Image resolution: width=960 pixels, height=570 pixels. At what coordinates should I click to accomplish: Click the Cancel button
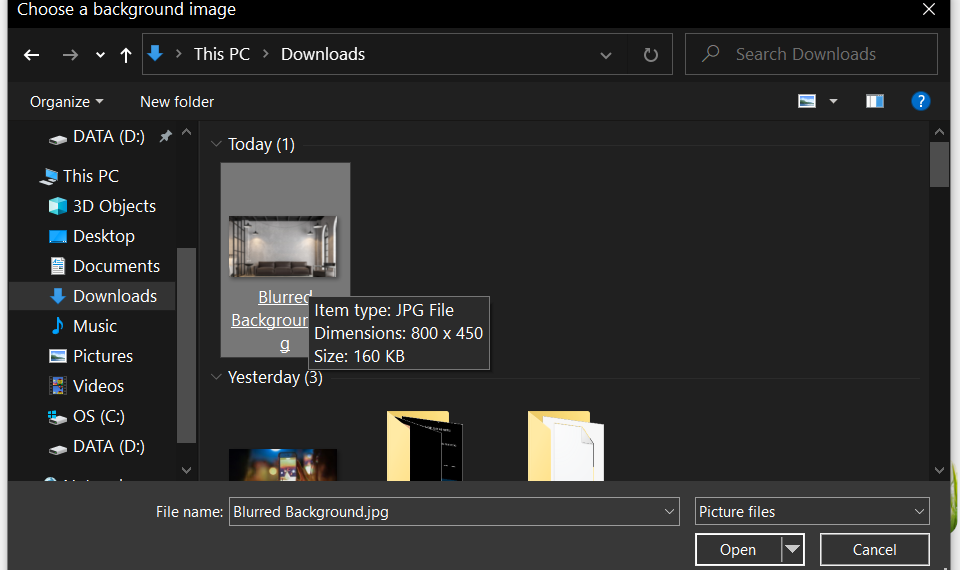(x=874, y=550)
